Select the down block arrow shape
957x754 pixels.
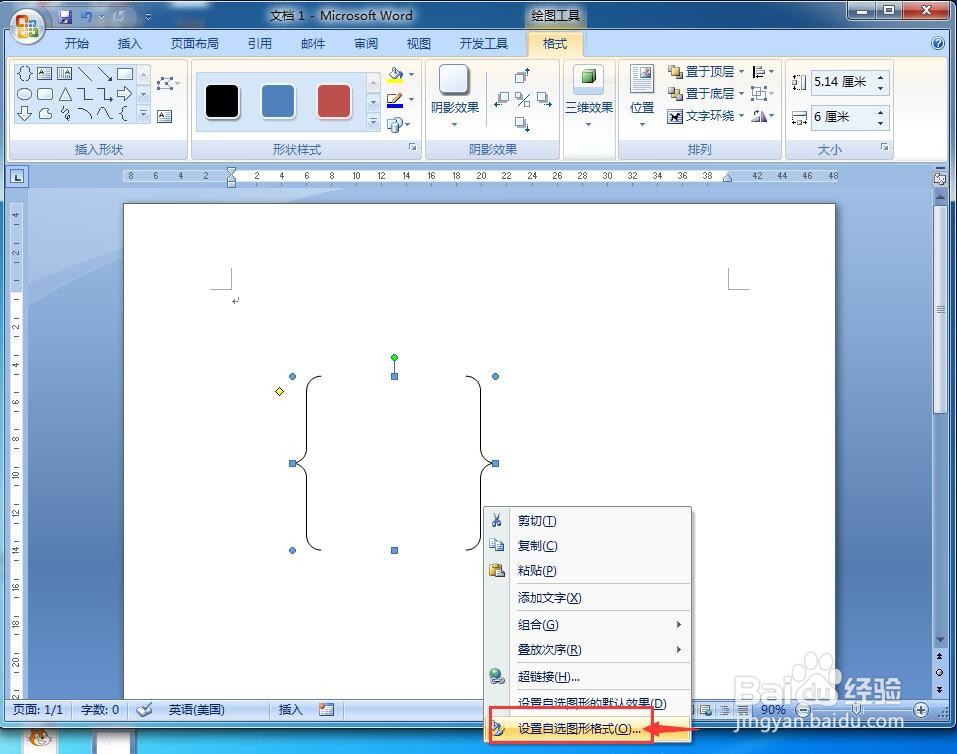[24, 114]
